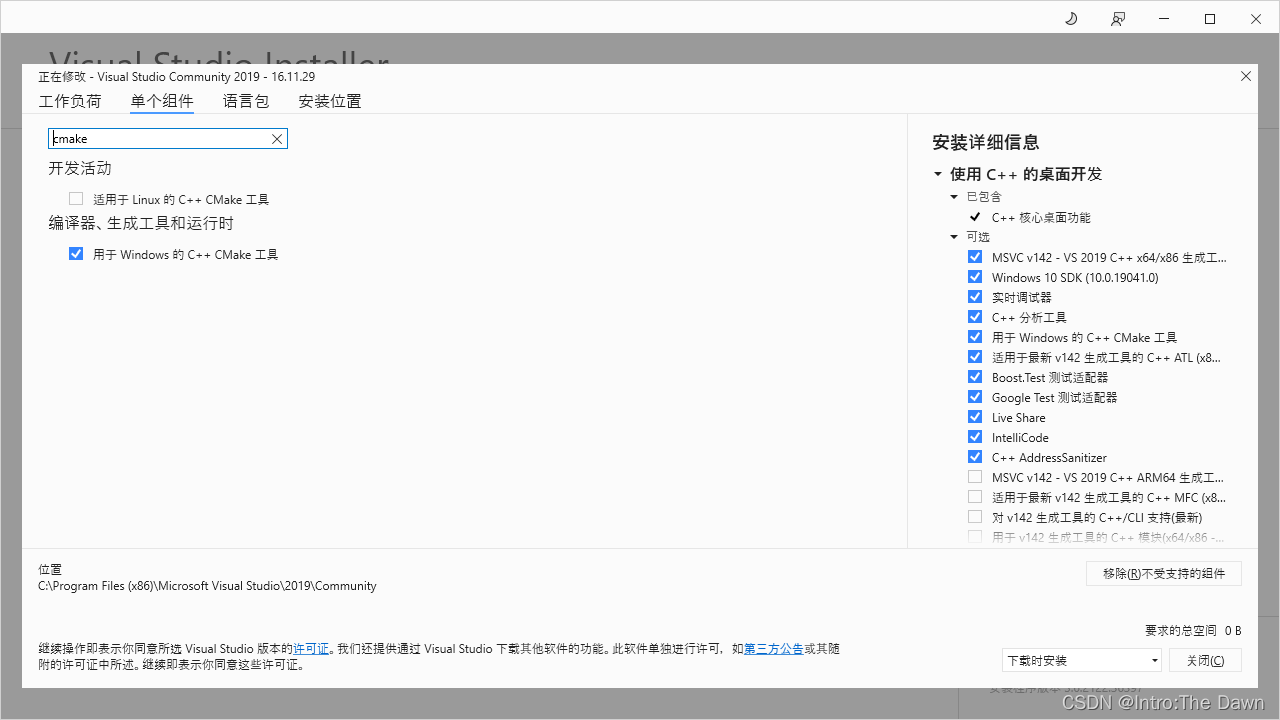This screenshot has width=1280, height=720.
Task: Click 要求的总空间 0 B text
Action: (x=1193, y=631)
